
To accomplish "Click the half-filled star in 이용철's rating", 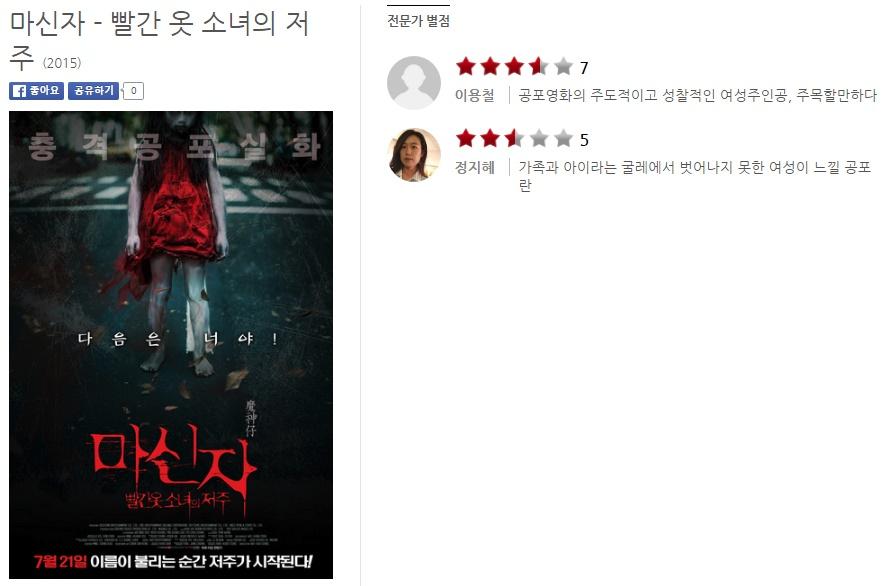I will click(x=539, y=67).
